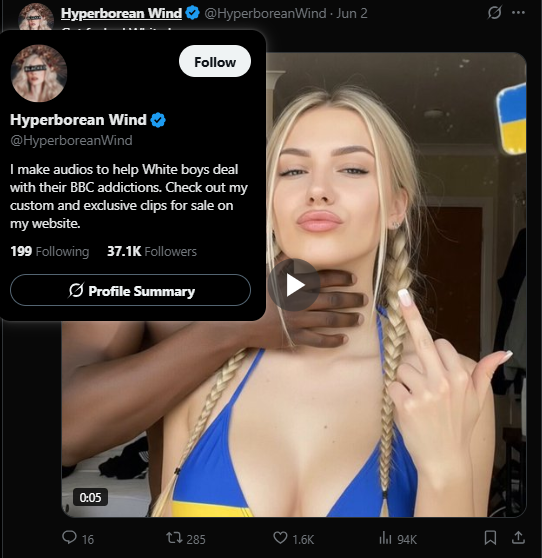Viewport: 542px width, 558px height.
Task: Click the verified badge in the hover card
Action: tap(158, 120)
